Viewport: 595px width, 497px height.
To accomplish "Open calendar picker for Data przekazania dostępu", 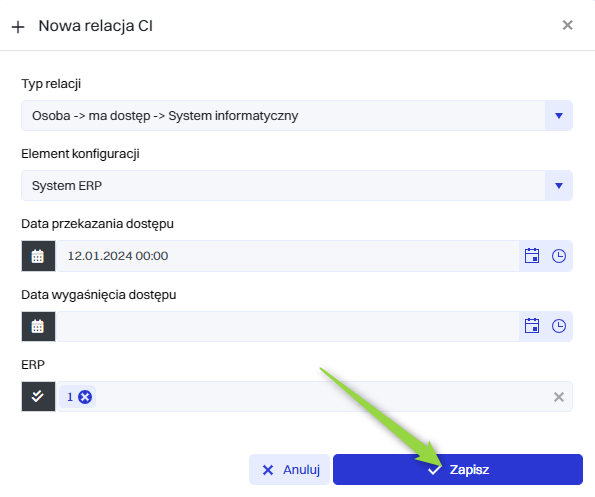I will tap(532, 256).
